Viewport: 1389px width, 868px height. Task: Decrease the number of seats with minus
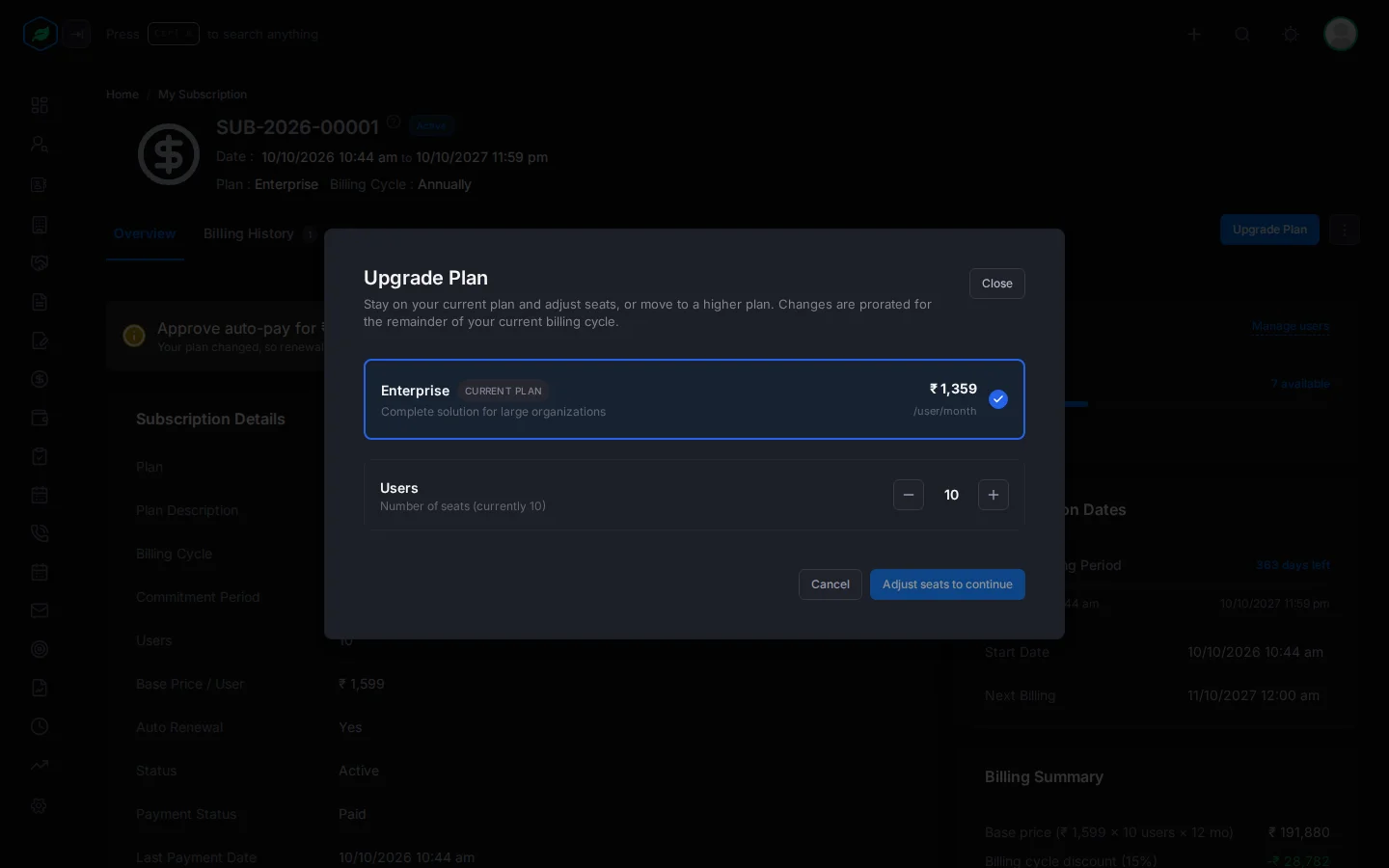coord(909,495)
